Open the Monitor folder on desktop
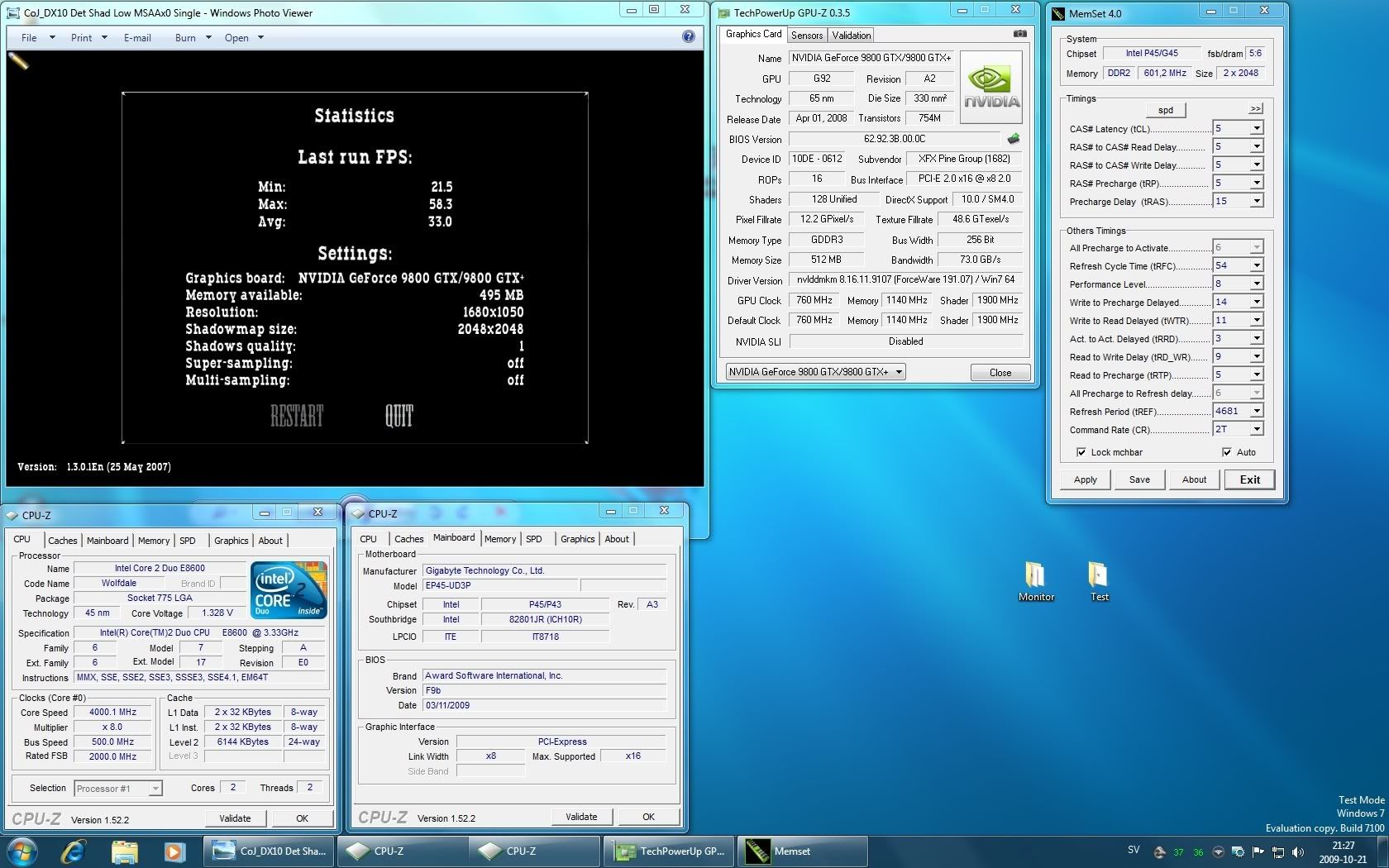 pos(1035,581)
